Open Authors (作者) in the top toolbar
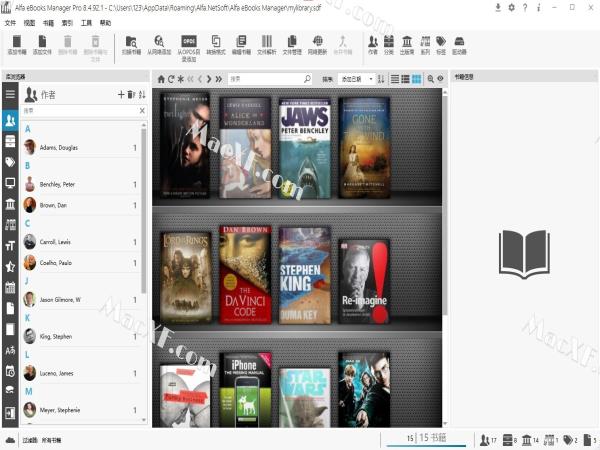This screenshot has height=450, width=600. [373, 45]
